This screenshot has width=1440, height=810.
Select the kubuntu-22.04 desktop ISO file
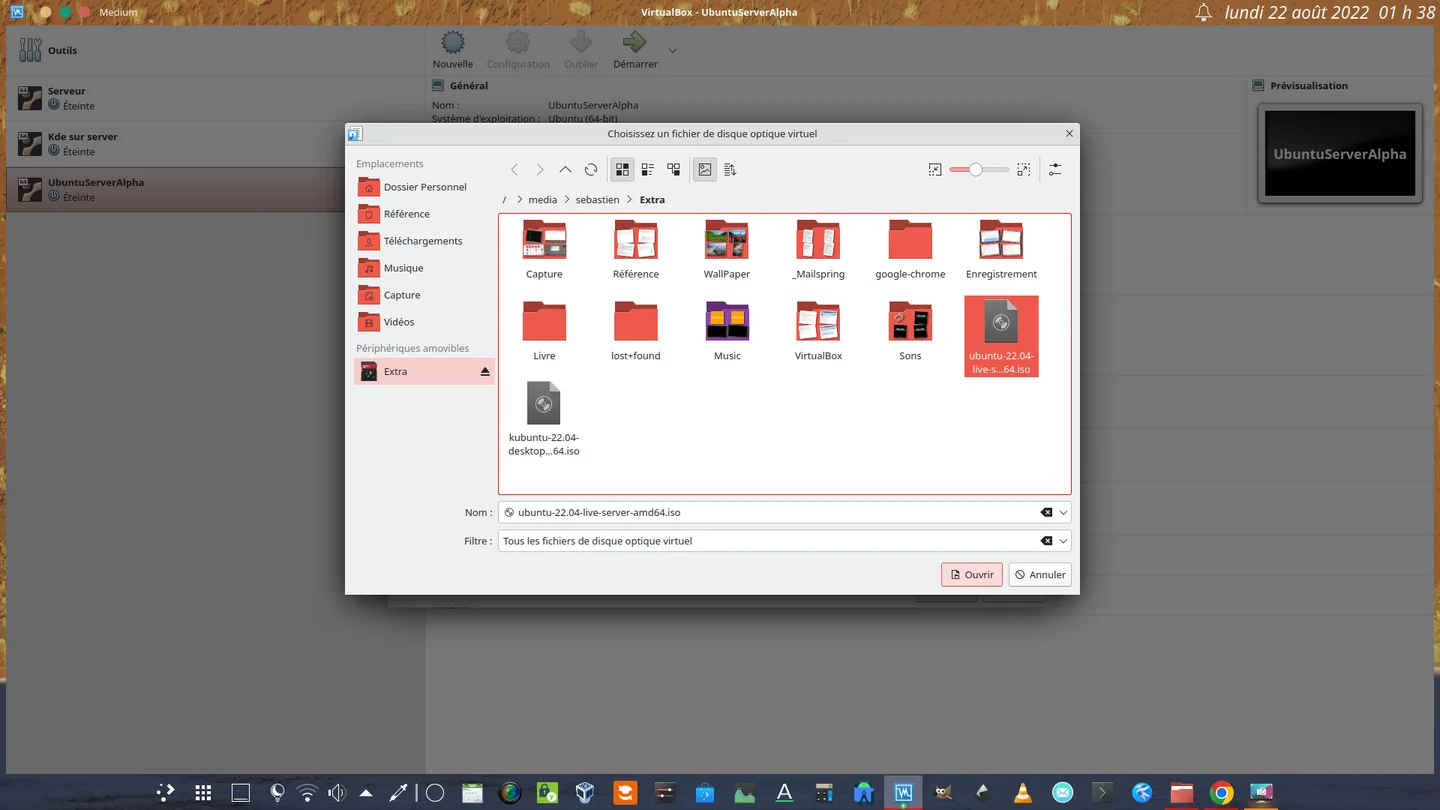click(x=544, y=418)
